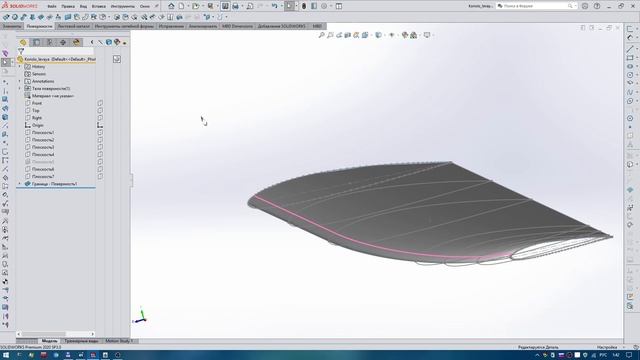Switch to the Листовой металл tab

point(73,26)
